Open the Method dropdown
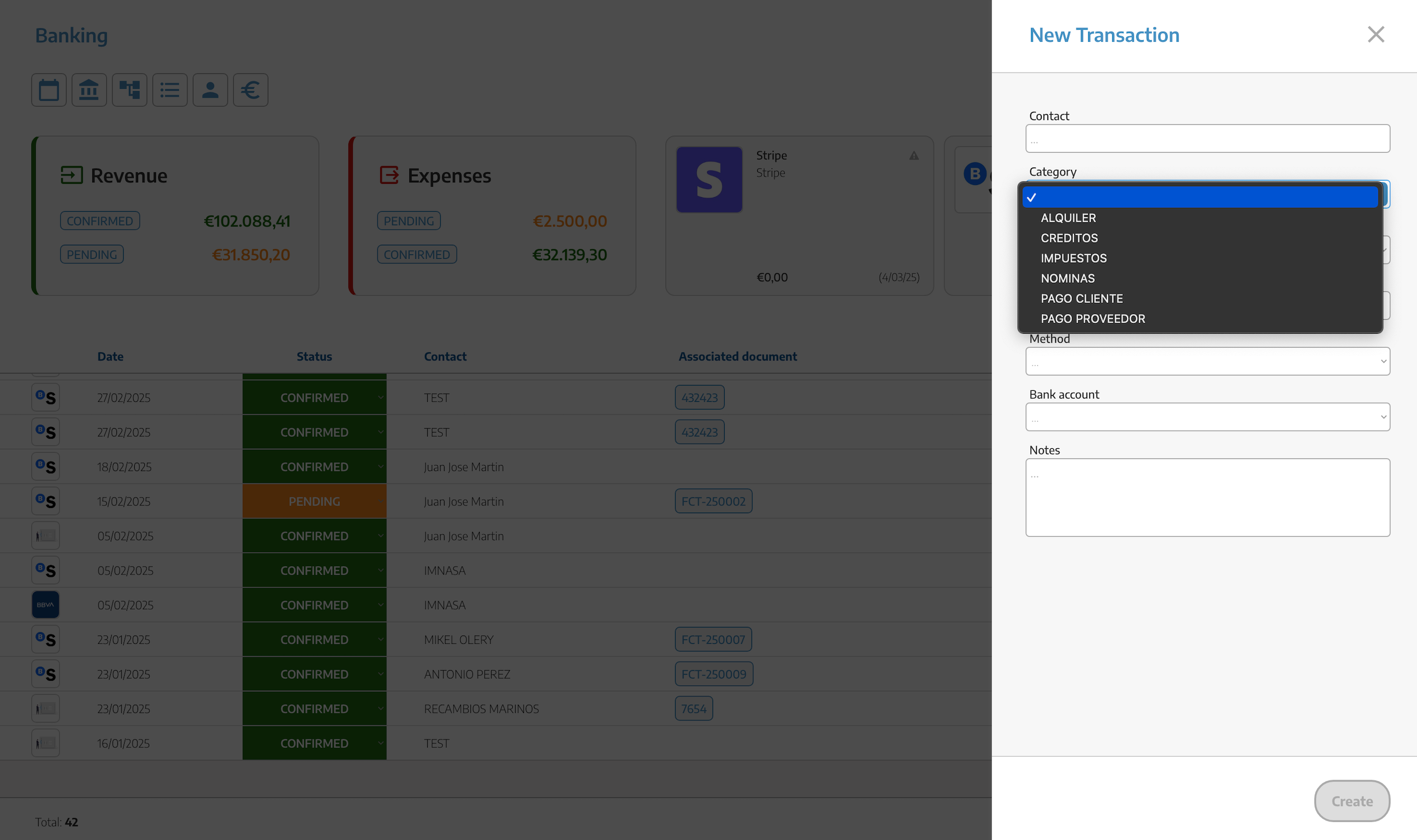Screen dimensions: 1417x840 click(x=1207, y=361)
